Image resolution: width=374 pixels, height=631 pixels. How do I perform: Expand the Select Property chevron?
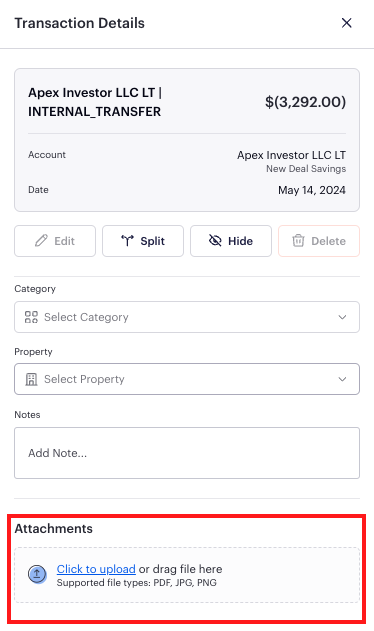coord(342,379)
